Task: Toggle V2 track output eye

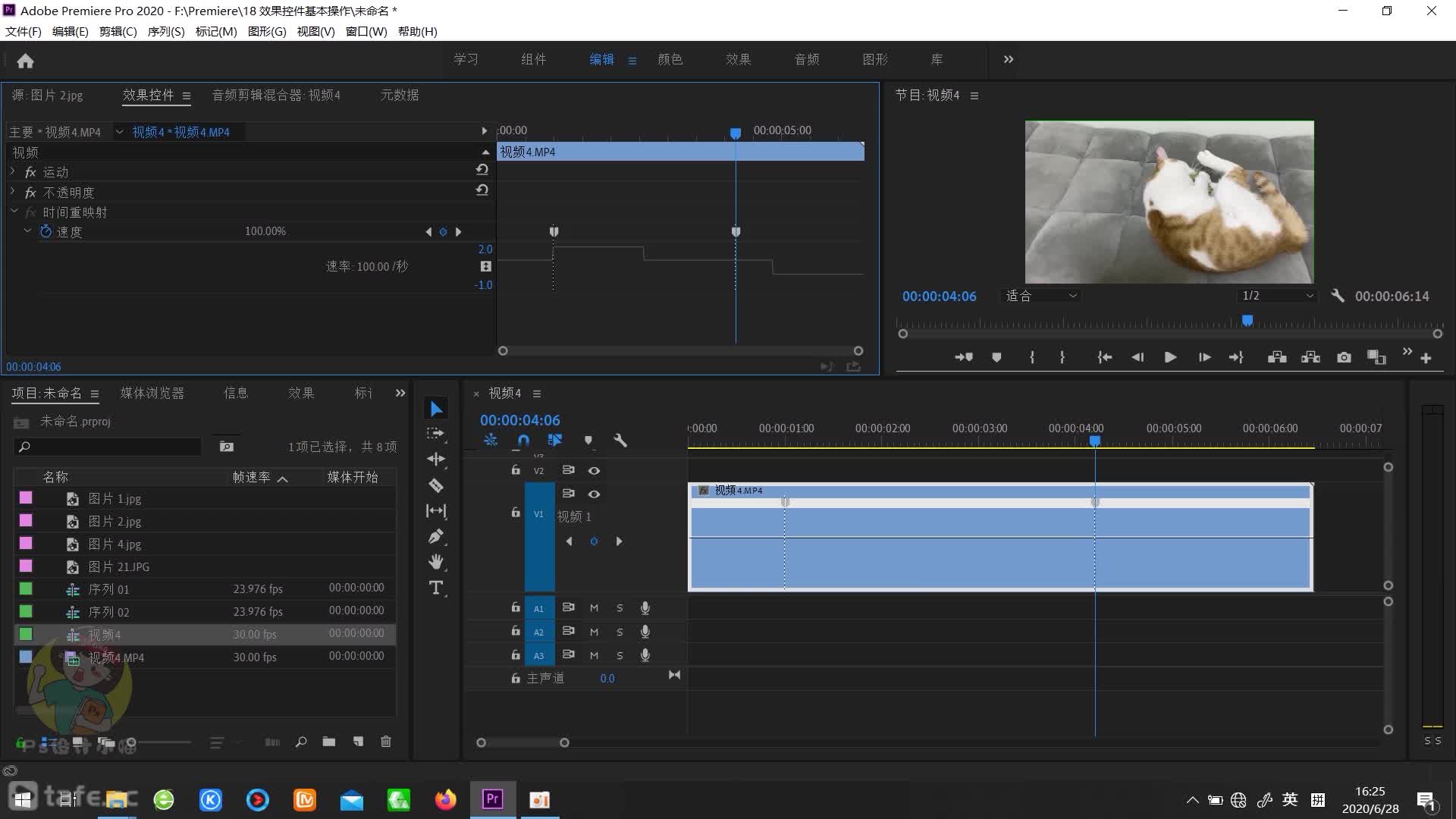Action: (x=594, y=471)
